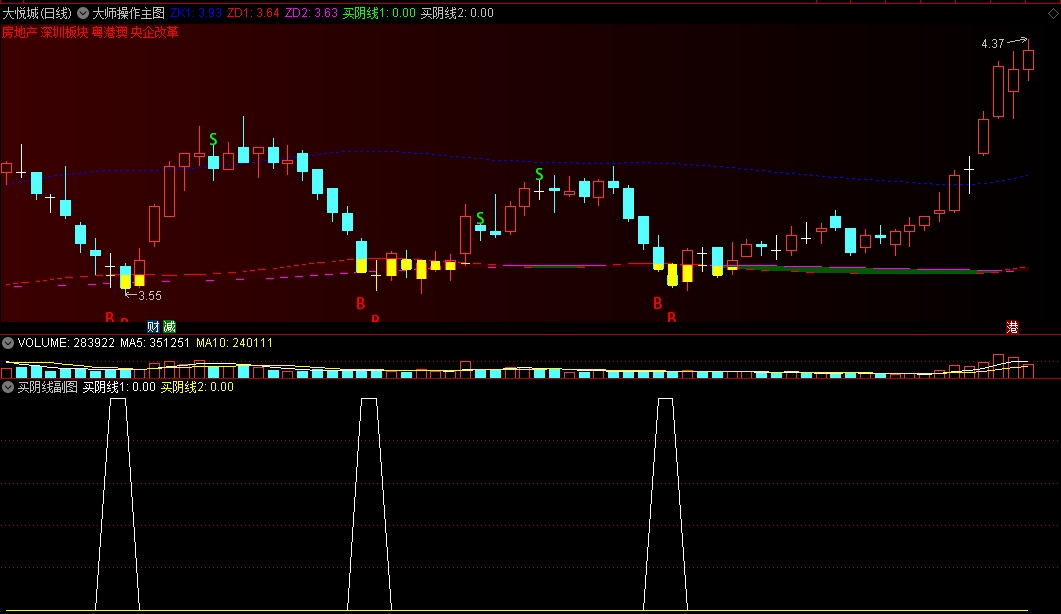The height and width of the screenshot is (614, 1061).
Task: Click the MA5: 351251 volume value
Action: (x=155, y=343)
